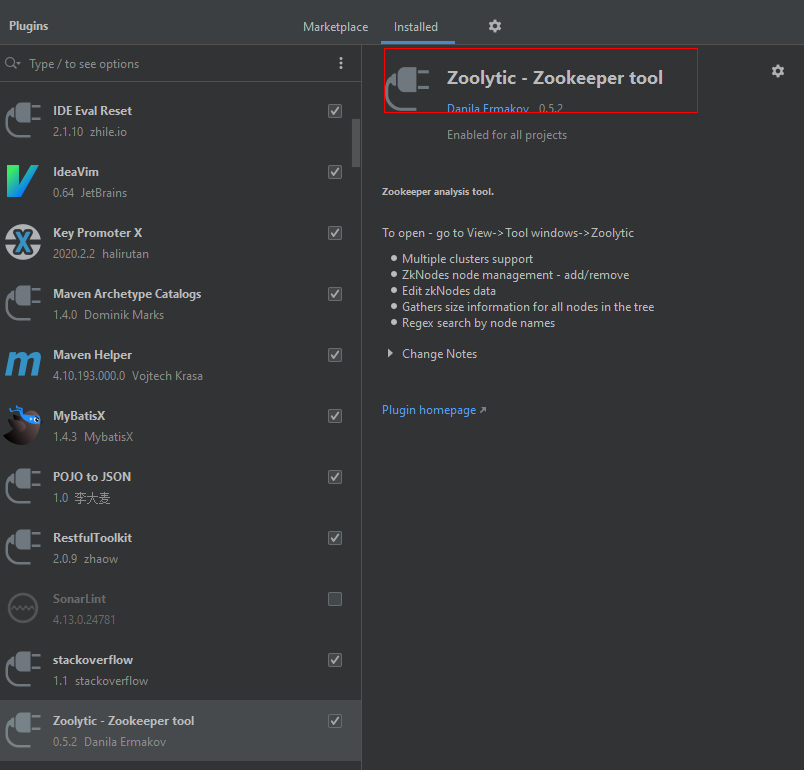
Task: Click the plugin list vertical scrollbar
Action: 356,143
